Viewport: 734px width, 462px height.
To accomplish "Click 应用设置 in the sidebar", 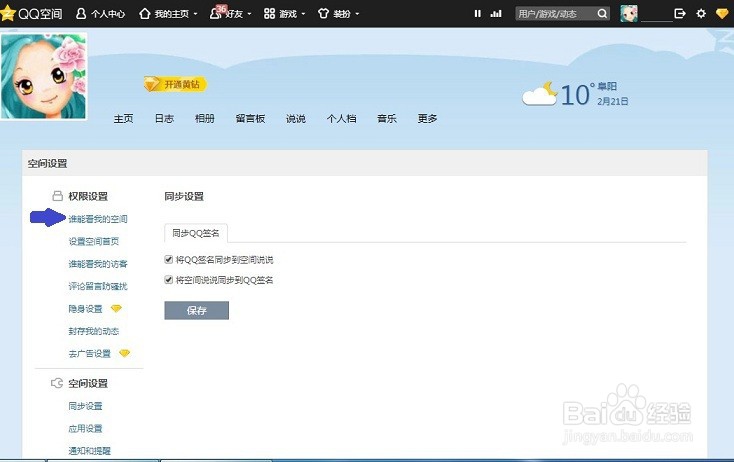I will coord(85,429).
